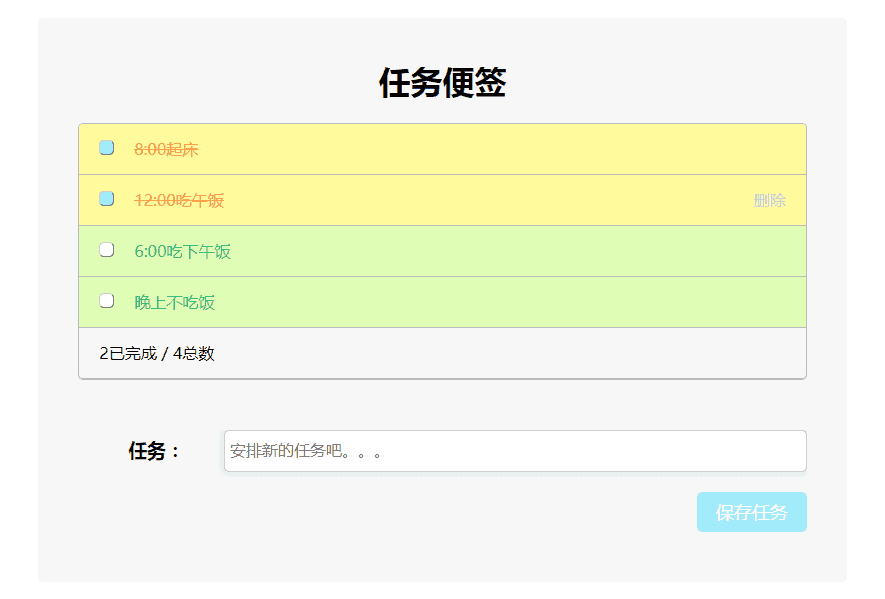Viewport: 885px width, 599px height.
Task: Select the 8:00起床 task text
Action: (x=167, y=150)
